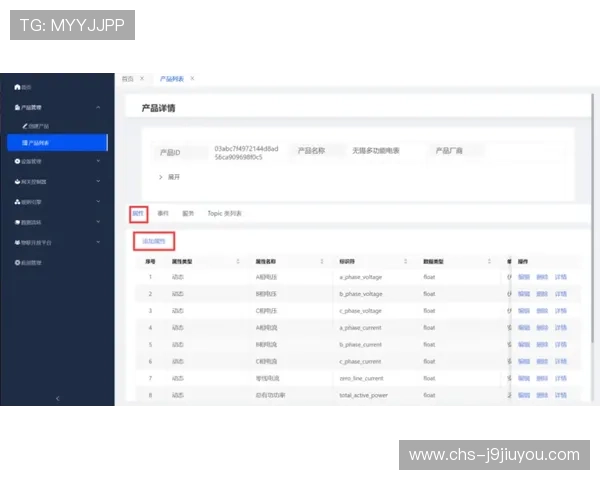Edit the b_phase_voltage row

tap(524, 294)
